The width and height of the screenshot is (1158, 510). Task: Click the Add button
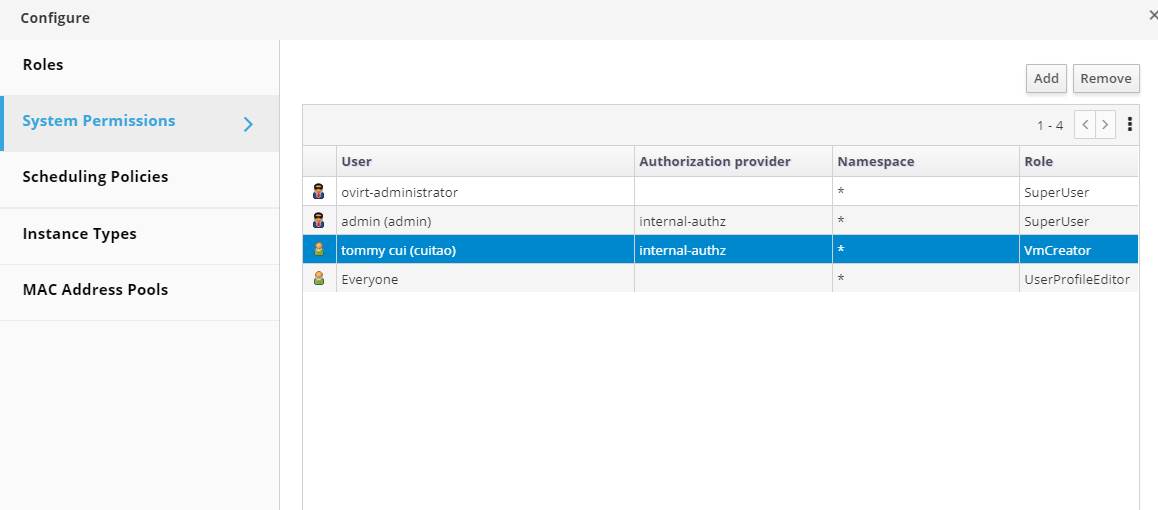(1046, 78)
